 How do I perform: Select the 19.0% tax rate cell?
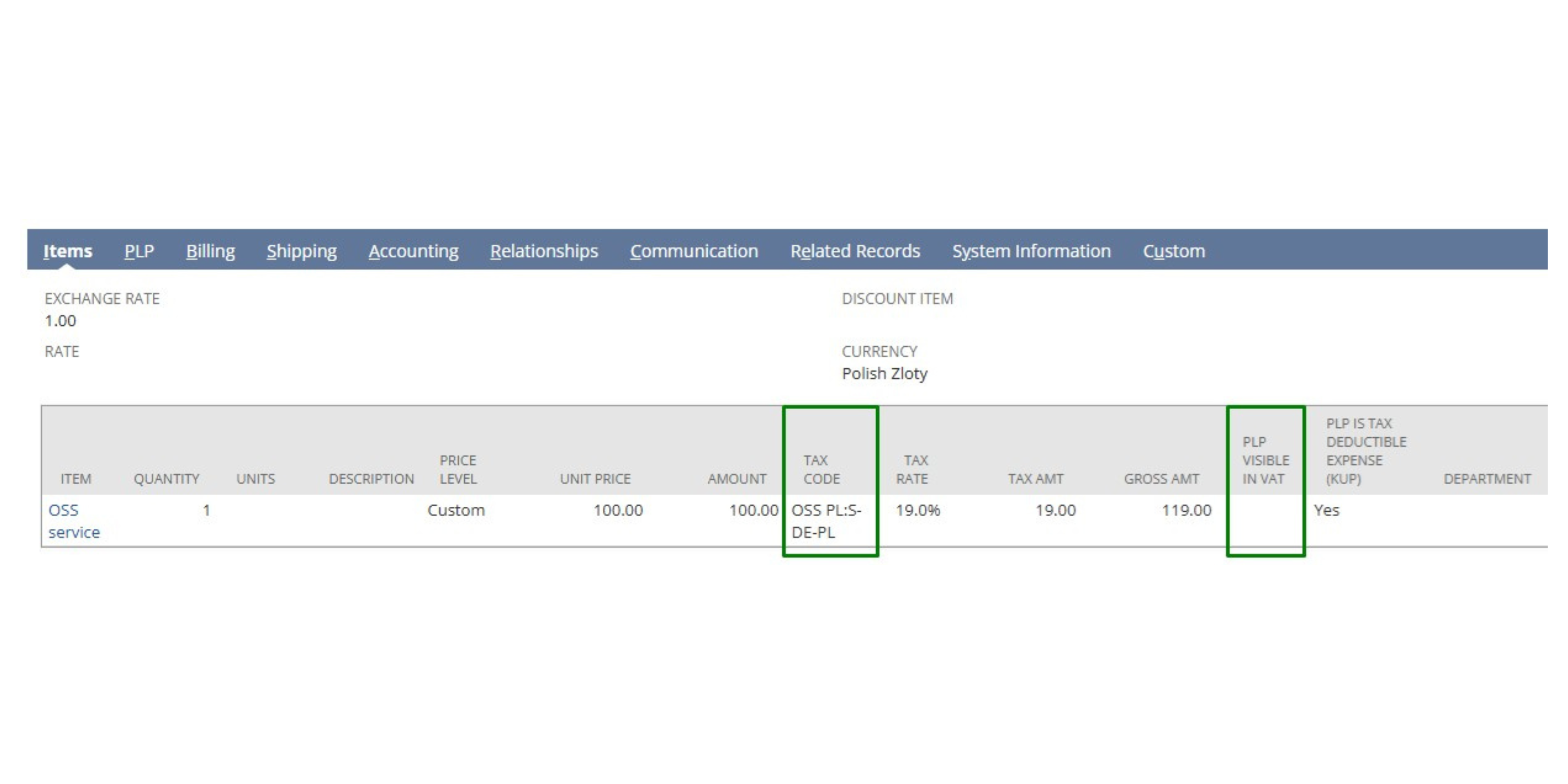coord(917,510)
